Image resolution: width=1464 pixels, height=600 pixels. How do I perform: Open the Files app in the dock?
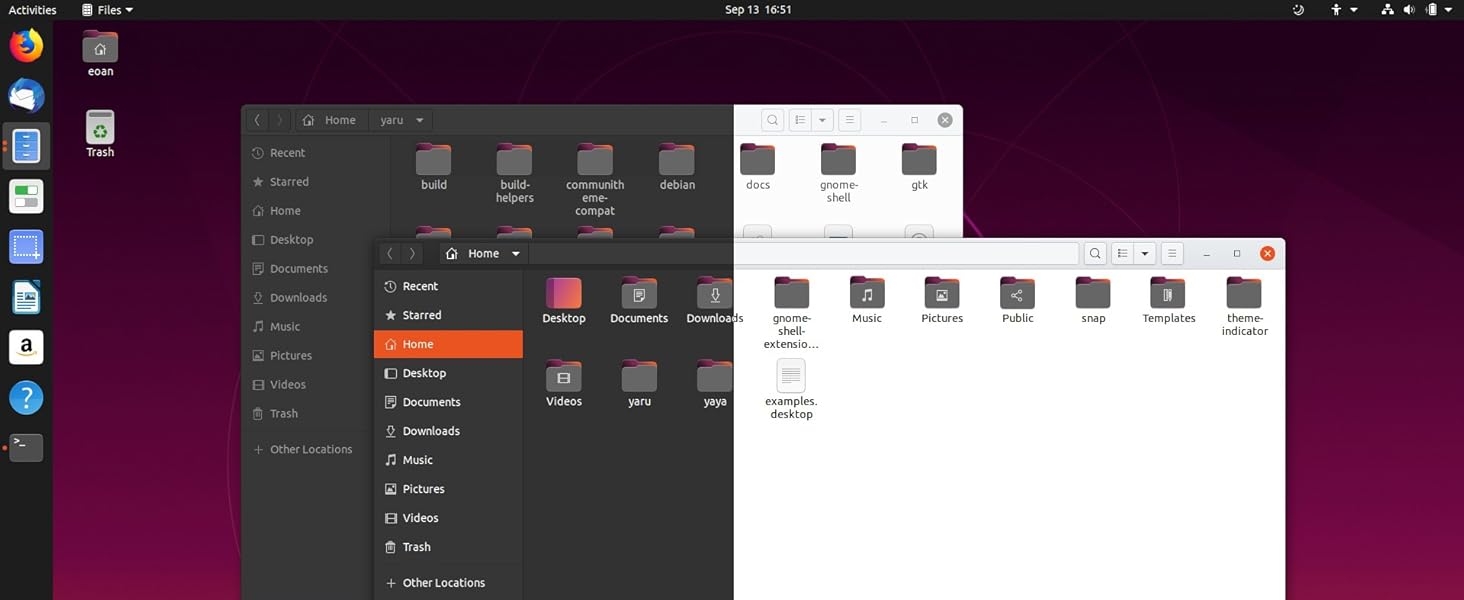(x=26, y=146)
